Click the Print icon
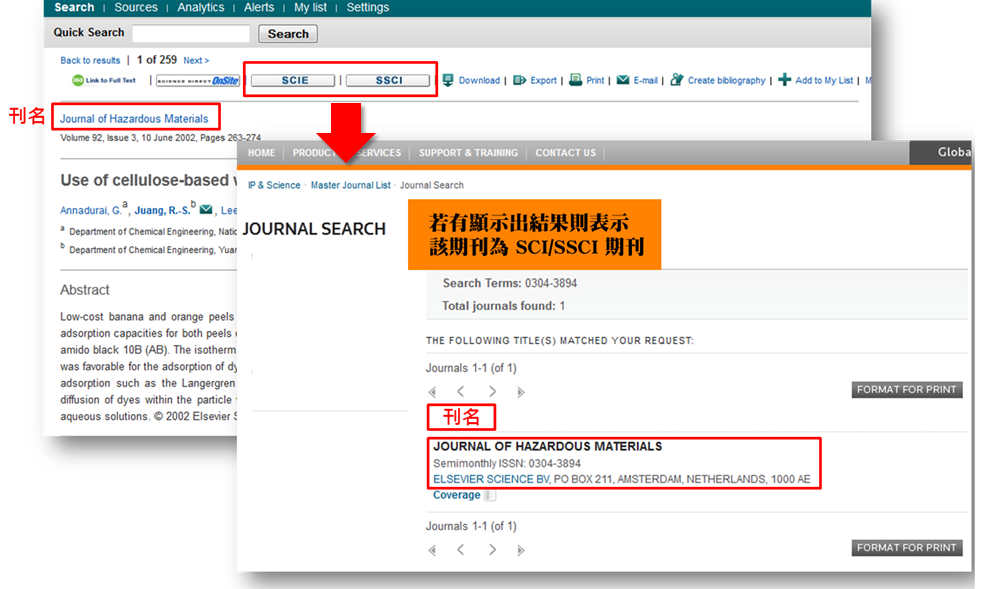Screen dimensions: 983x589 click(x=575, y=80)
